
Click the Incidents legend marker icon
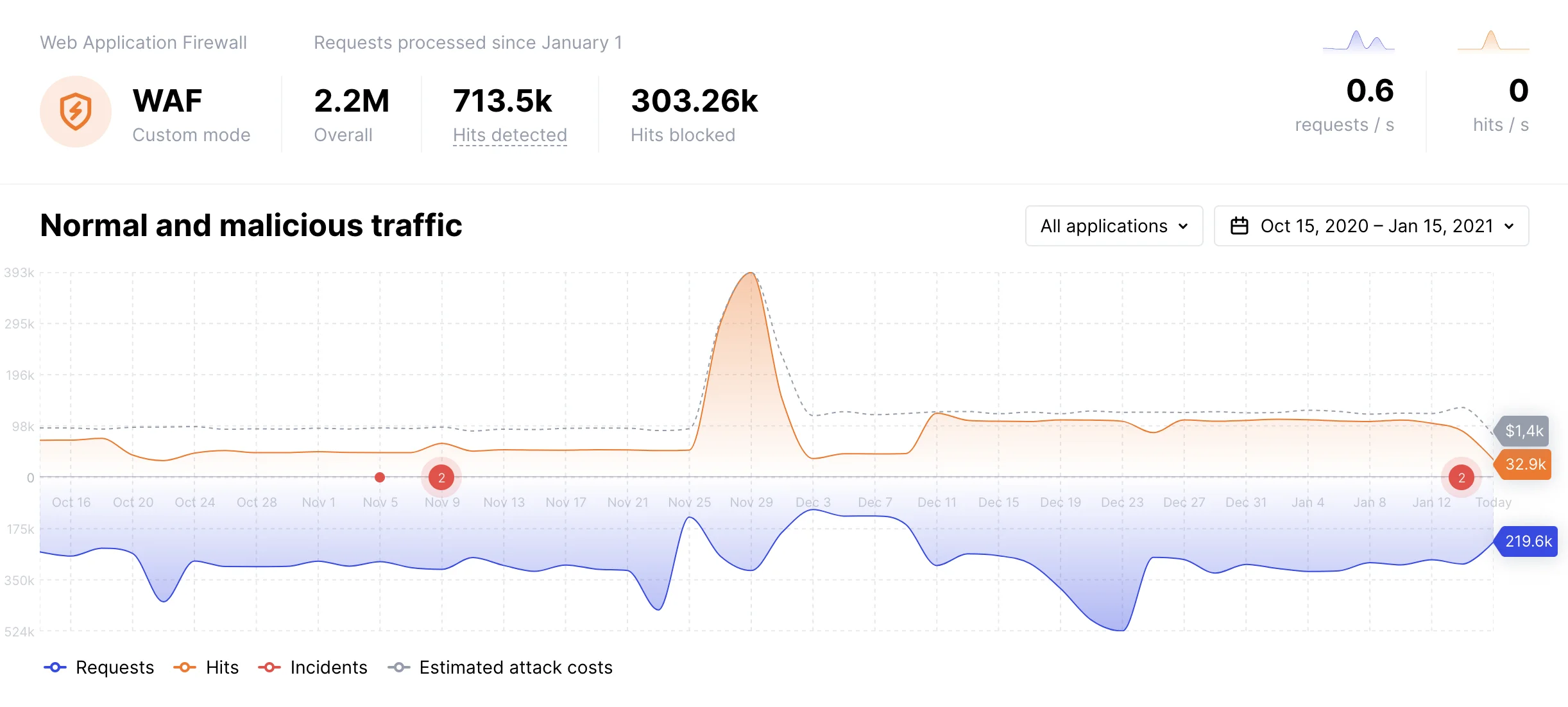tap(269, 667)
